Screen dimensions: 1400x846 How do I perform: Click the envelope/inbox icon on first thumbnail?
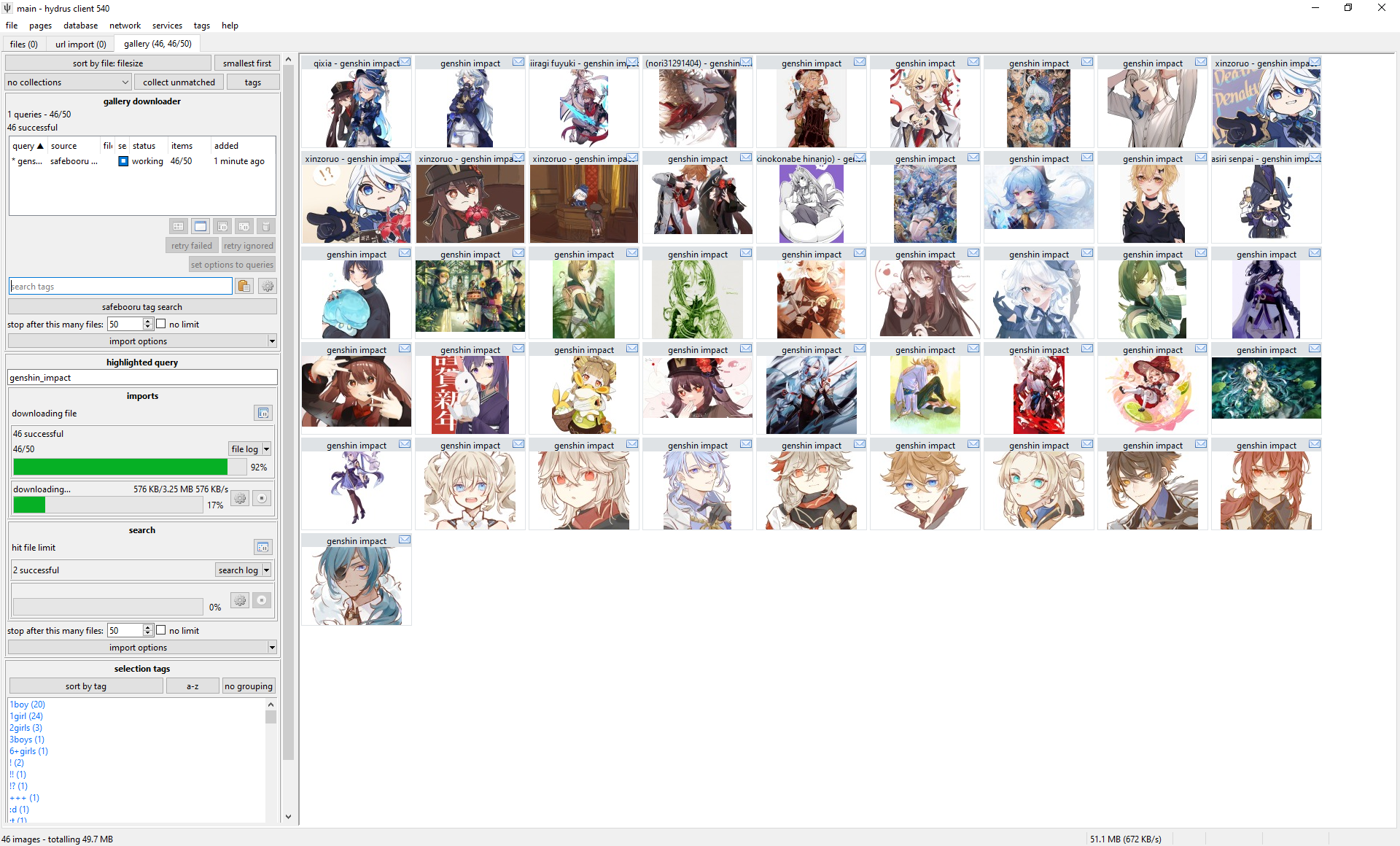(x=405, y=62)
